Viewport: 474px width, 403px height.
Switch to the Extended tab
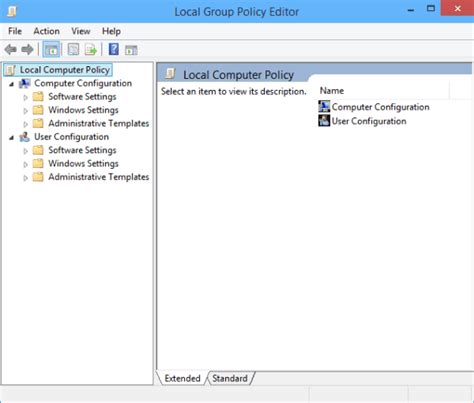click(x=182, y=378)
